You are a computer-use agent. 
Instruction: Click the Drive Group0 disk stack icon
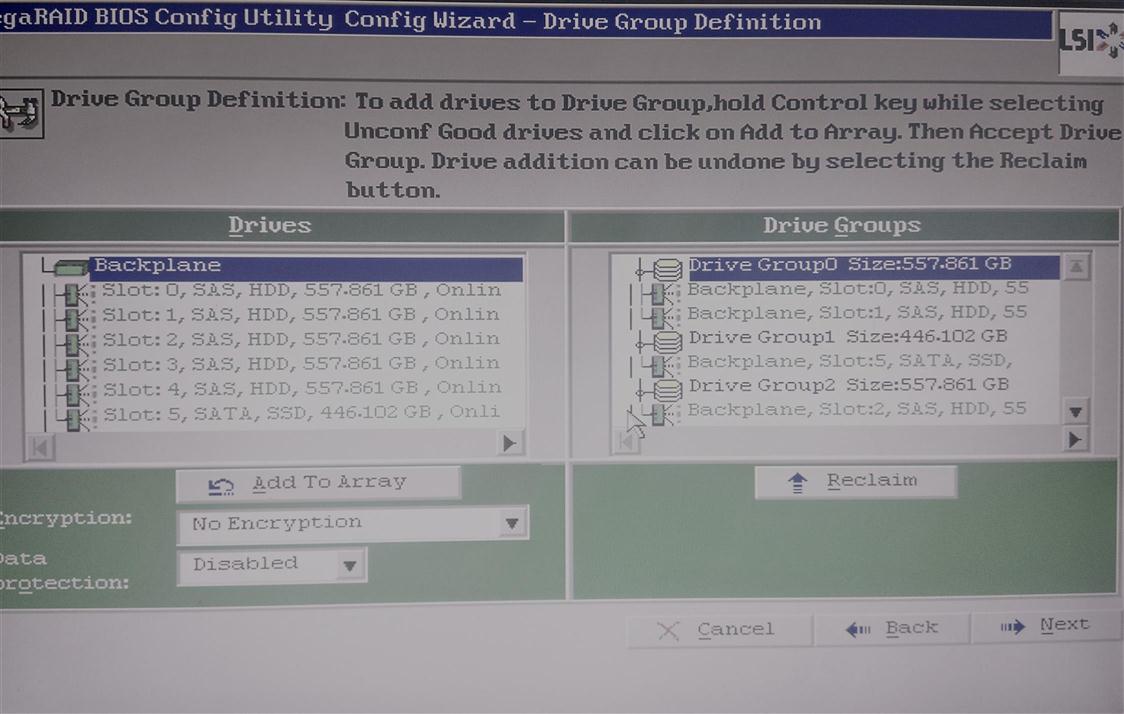tap(667, 270)
